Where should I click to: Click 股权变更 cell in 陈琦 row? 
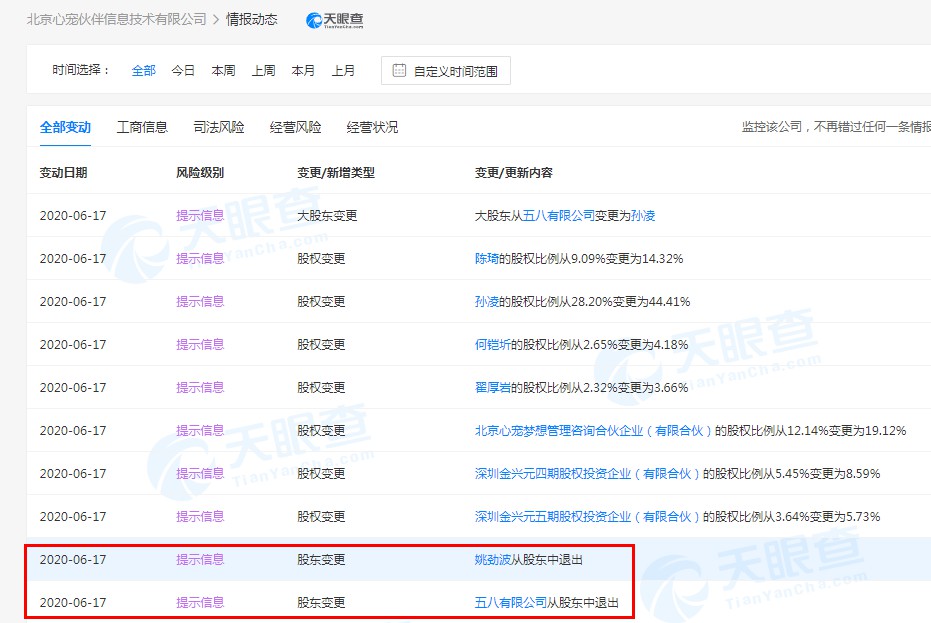pyautogui.click(x=321, y=259)
